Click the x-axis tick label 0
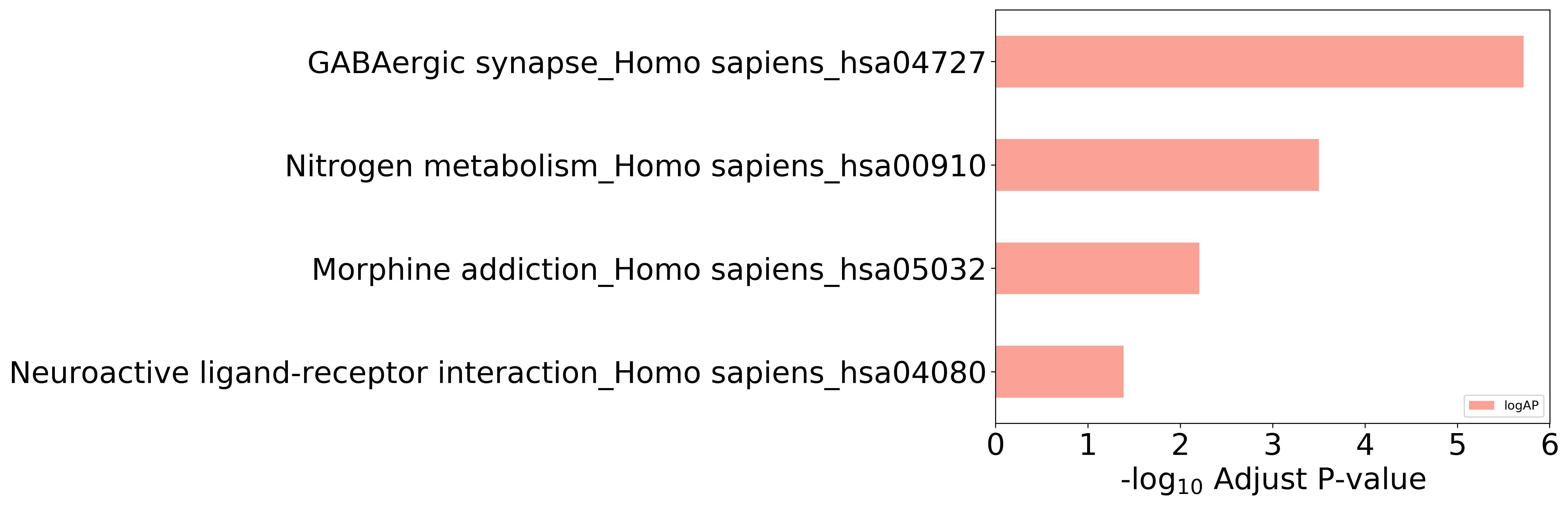Image resolution: width=1568 pixels, height=505 pixels. (996, 445)
